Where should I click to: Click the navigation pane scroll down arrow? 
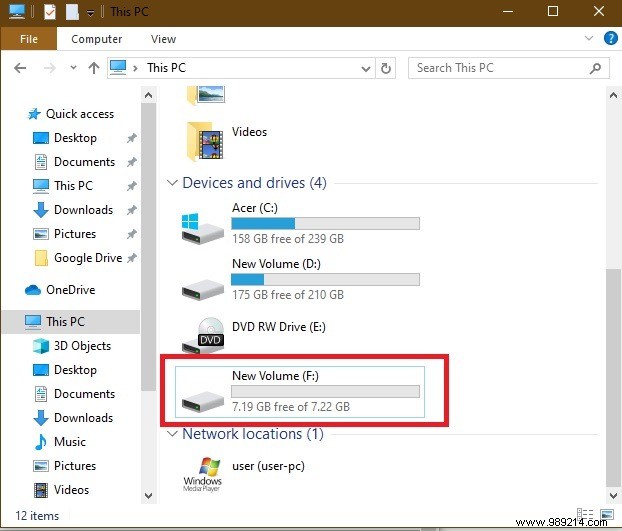[149, 496]
